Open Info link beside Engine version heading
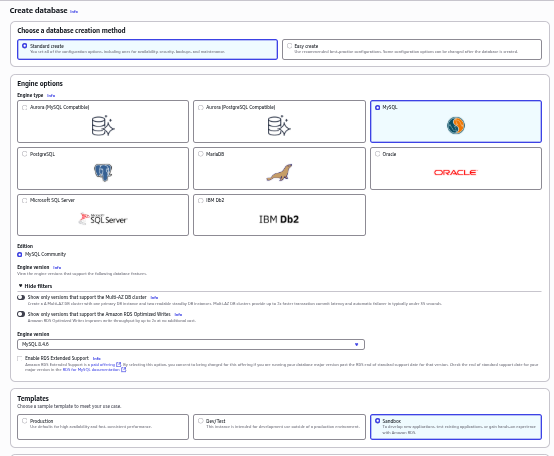 (57, 268)
